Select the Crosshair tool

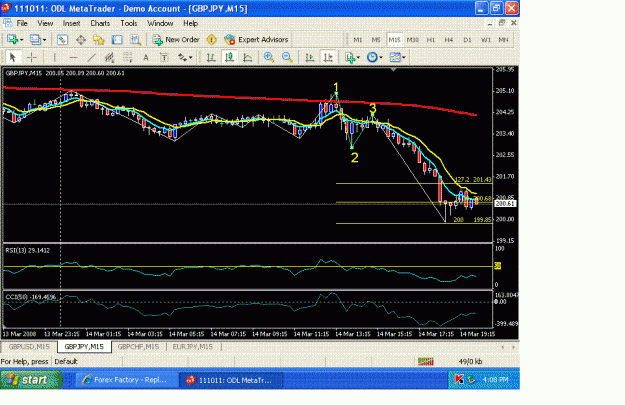[x=31, y=57]
